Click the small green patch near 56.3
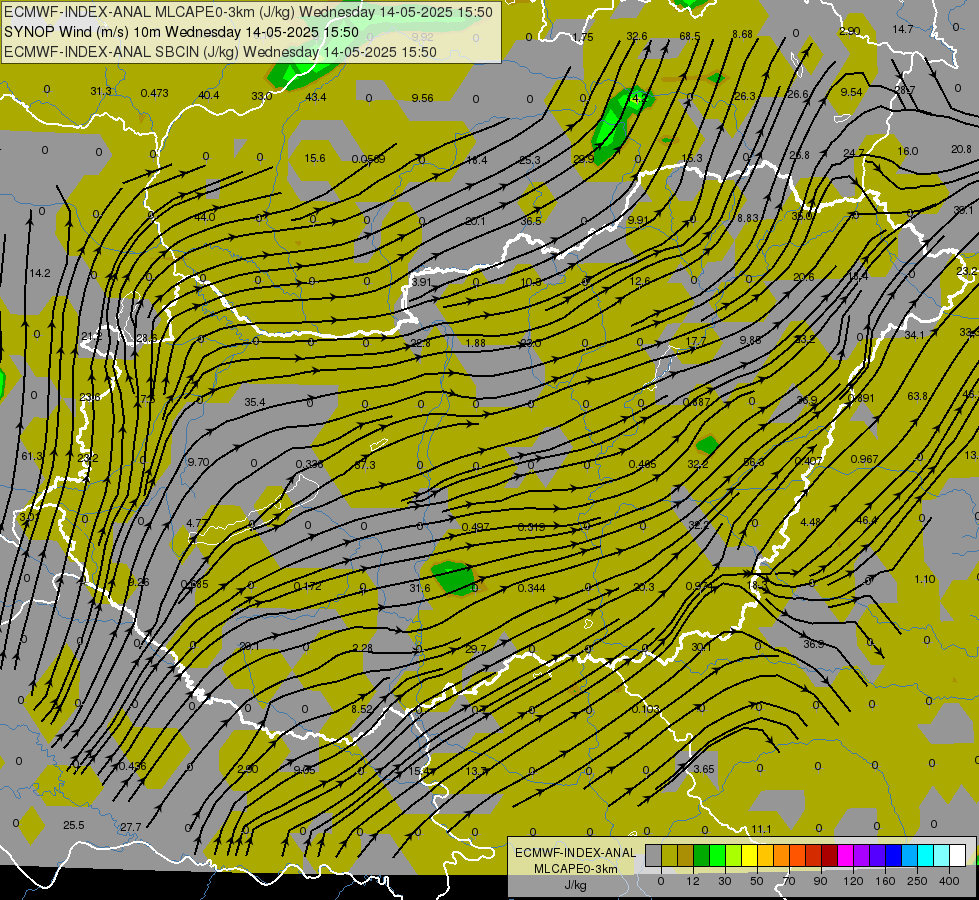The height and width of the screenshot is (900, 979). [707, 445]
